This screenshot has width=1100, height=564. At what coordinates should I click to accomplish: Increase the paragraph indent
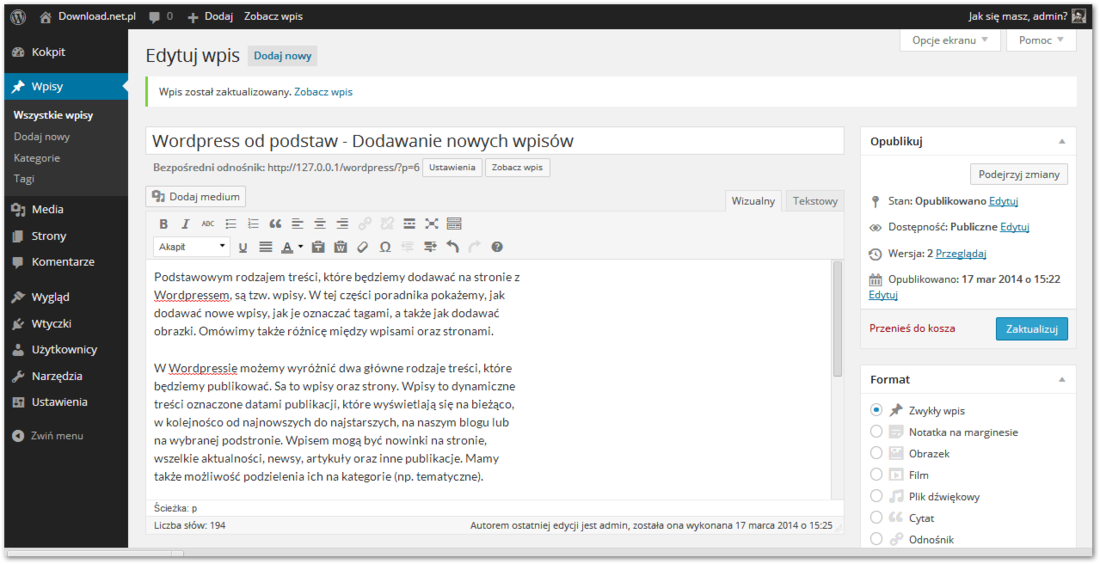coord(430,247)
